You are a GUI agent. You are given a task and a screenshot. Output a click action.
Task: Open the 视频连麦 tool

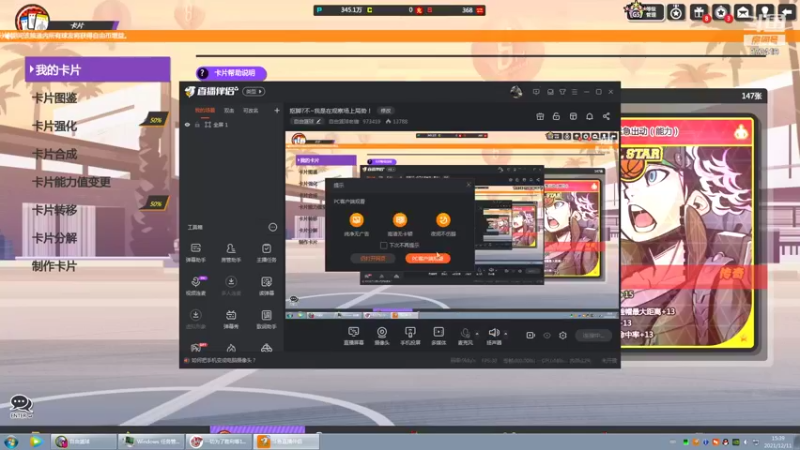point(195,286)
